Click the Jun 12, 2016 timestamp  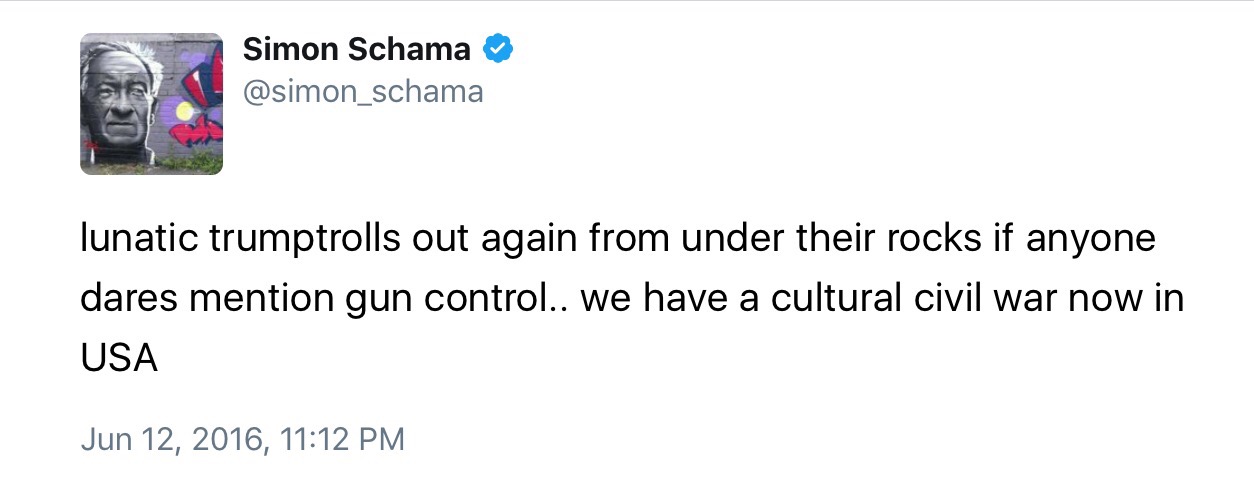click(x=242, y=439)
